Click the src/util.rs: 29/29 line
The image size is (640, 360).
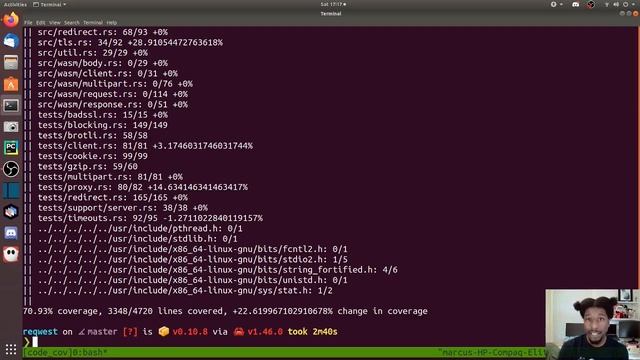point(93,53)
